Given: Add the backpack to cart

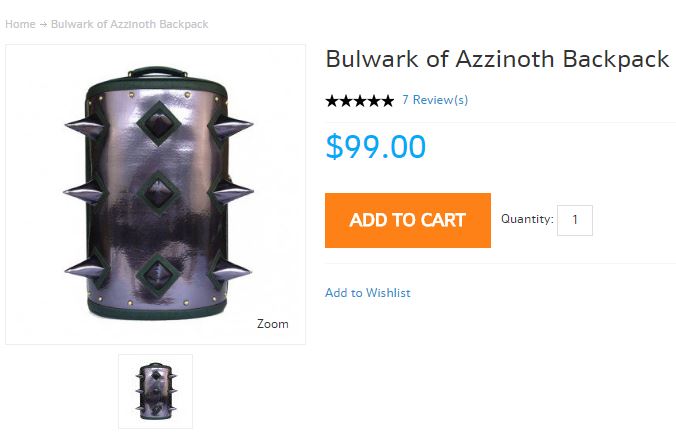Looking at the screenshot, I should coord(408,220).
